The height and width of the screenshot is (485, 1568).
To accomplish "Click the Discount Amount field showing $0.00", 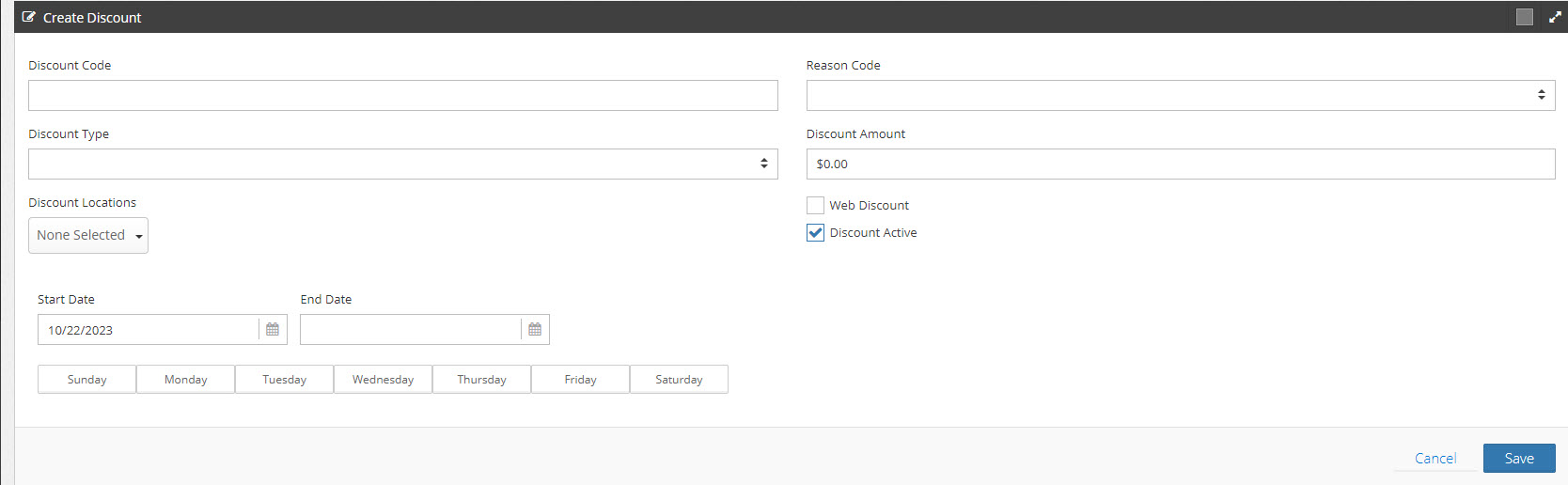I will pos(1181,164).
